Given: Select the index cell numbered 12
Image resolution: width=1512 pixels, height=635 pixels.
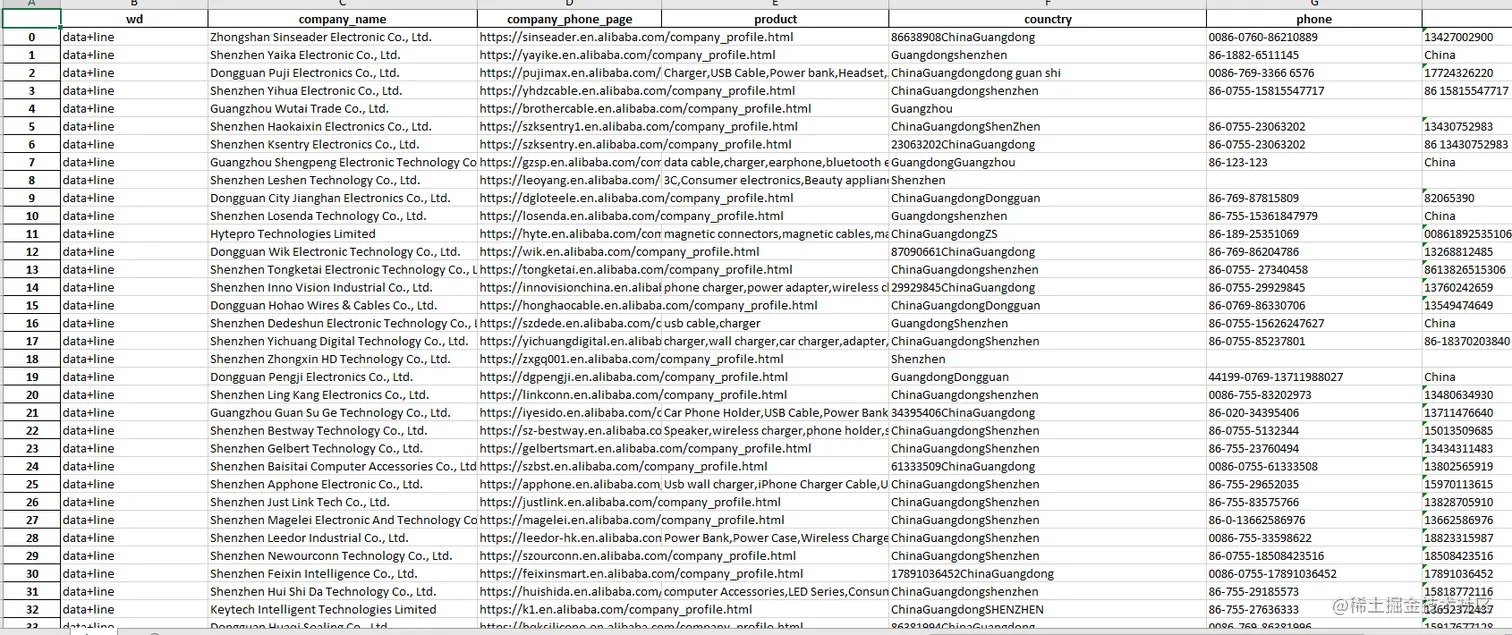Looking at the screenshot, I should tap(31, 252).
